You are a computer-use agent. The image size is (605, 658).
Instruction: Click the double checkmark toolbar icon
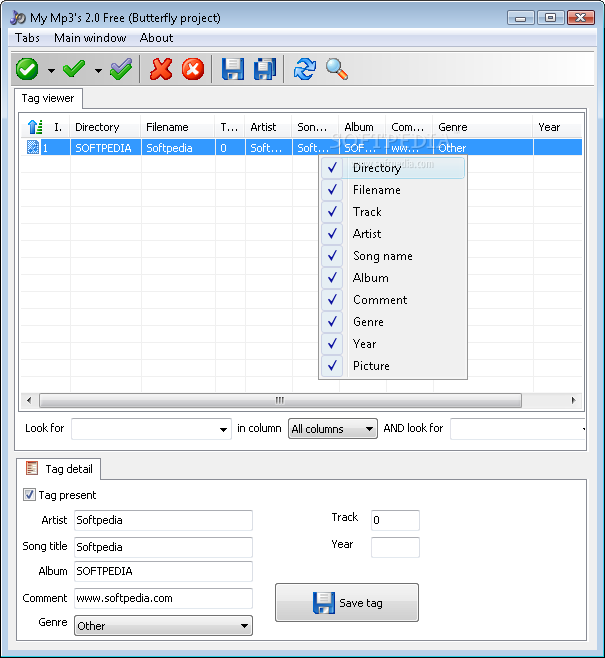[121, 69]
